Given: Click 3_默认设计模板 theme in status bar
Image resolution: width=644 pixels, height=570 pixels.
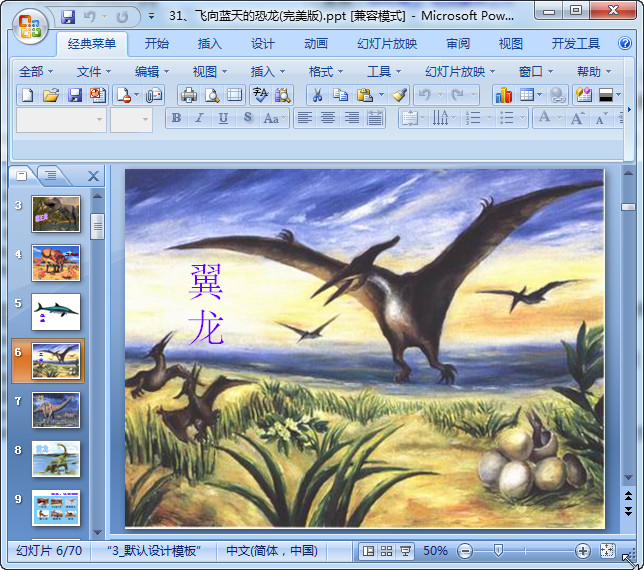Looking at the screenshot, I should tap(154, 551).
